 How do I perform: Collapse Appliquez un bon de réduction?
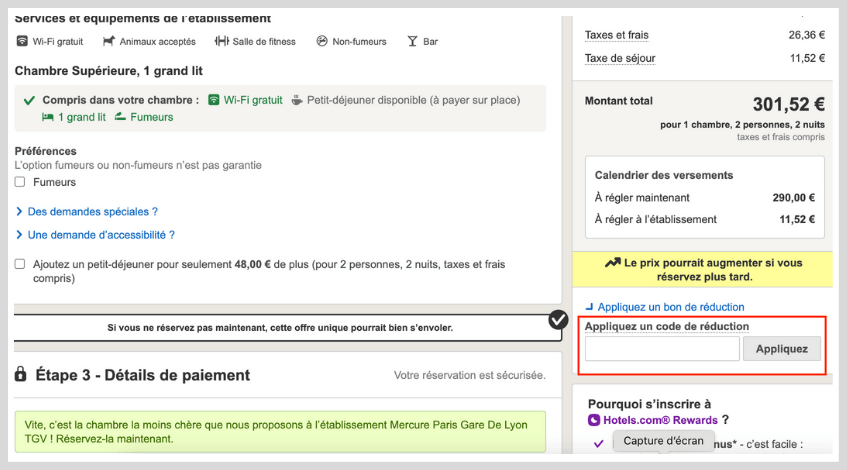click(665, 307)
